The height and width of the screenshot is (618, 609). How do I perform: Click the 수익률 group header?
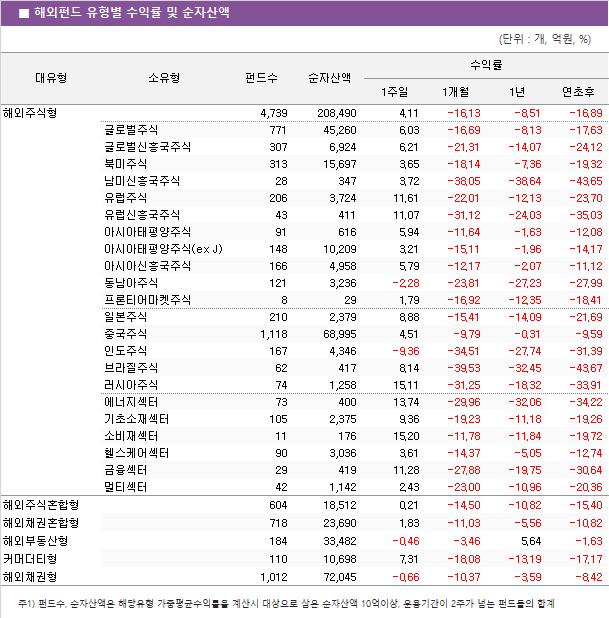coord(486,65)
